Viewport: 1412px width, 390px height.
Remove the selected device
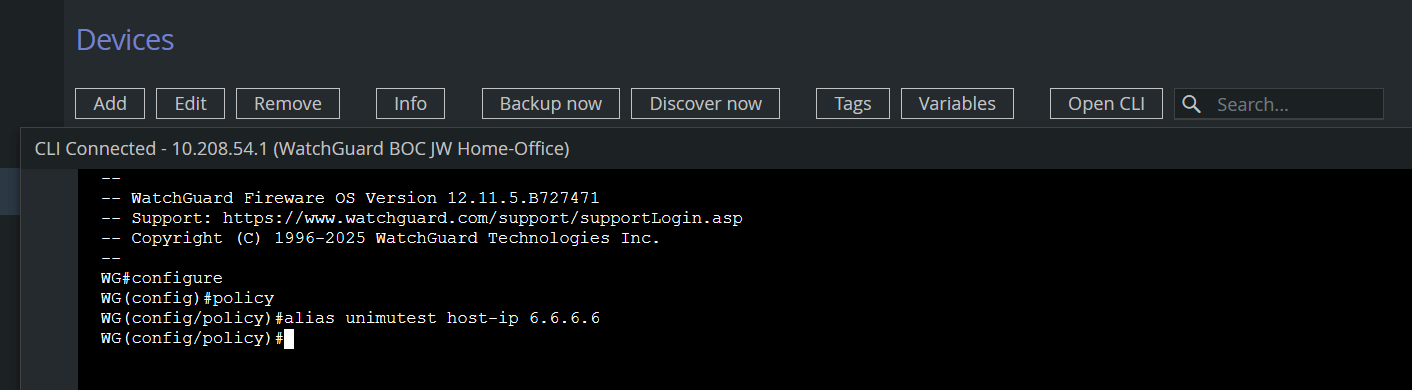pos(288,104)
